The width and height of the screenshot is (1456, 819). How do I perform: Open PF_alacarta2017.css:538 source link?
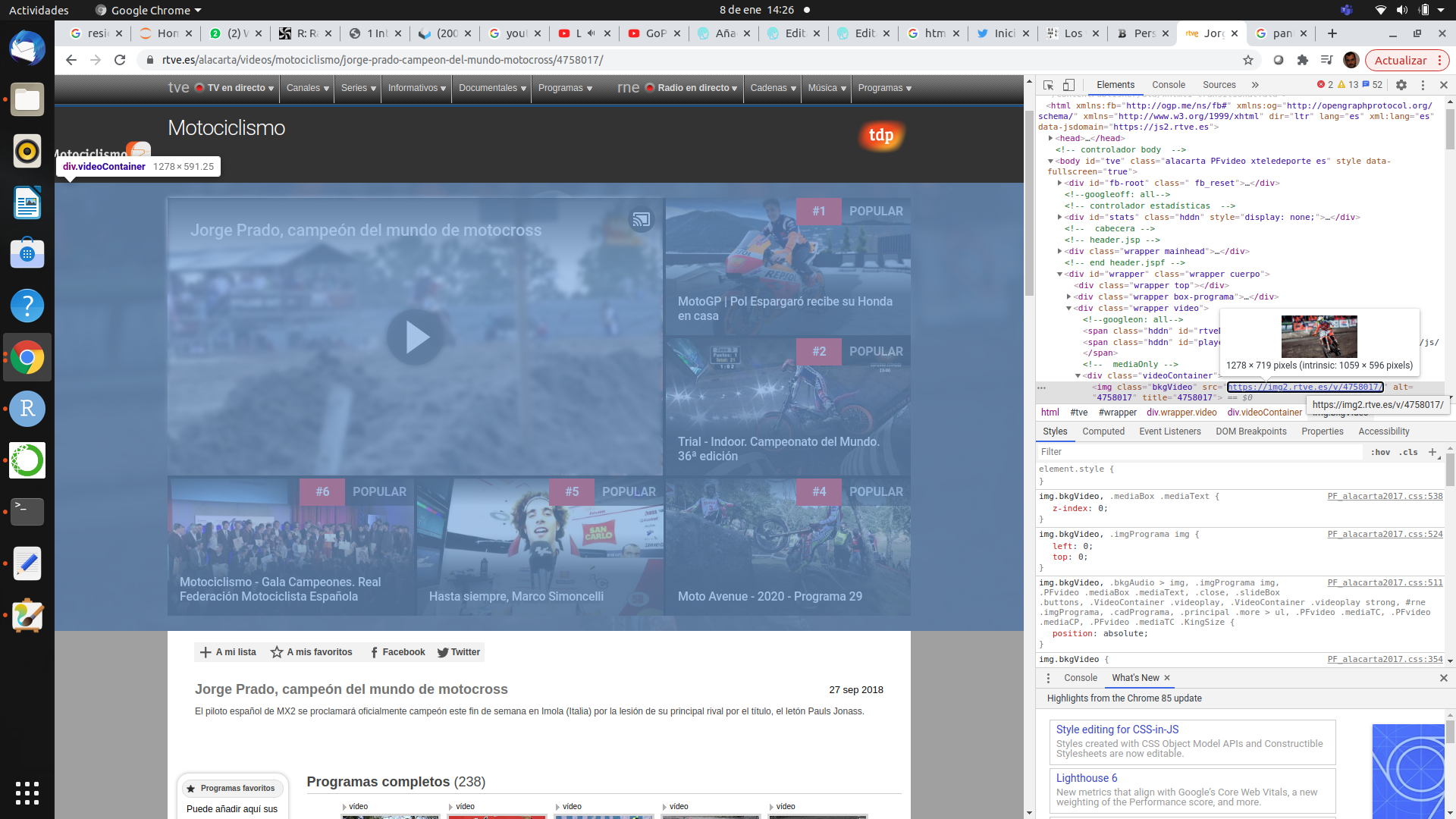[1385, 496]
